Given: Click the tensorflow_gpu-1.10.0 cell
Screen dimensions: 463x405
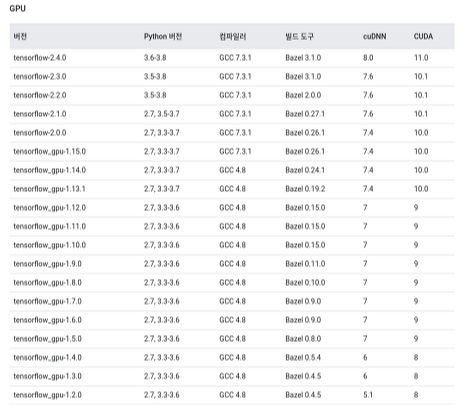Looking at the screenshot, I should pyautogui.click(x=50, y=245).
